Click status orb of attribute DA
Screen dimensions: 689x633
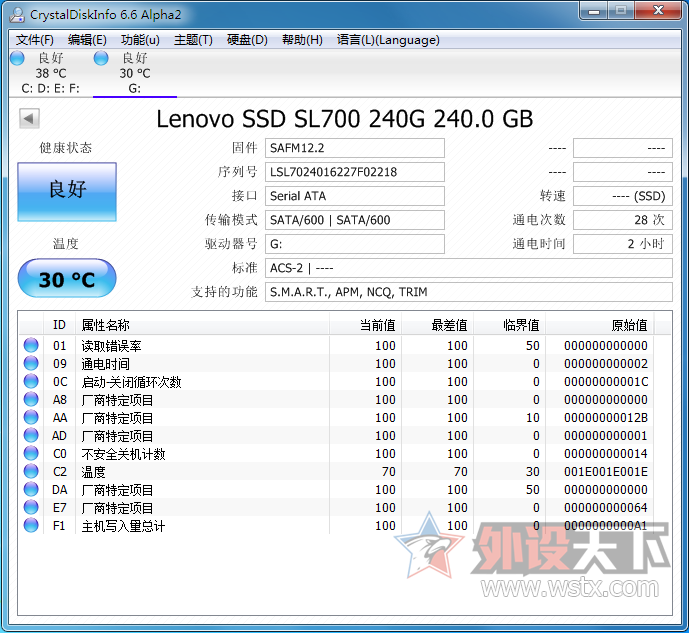click(x=31, y=489)
